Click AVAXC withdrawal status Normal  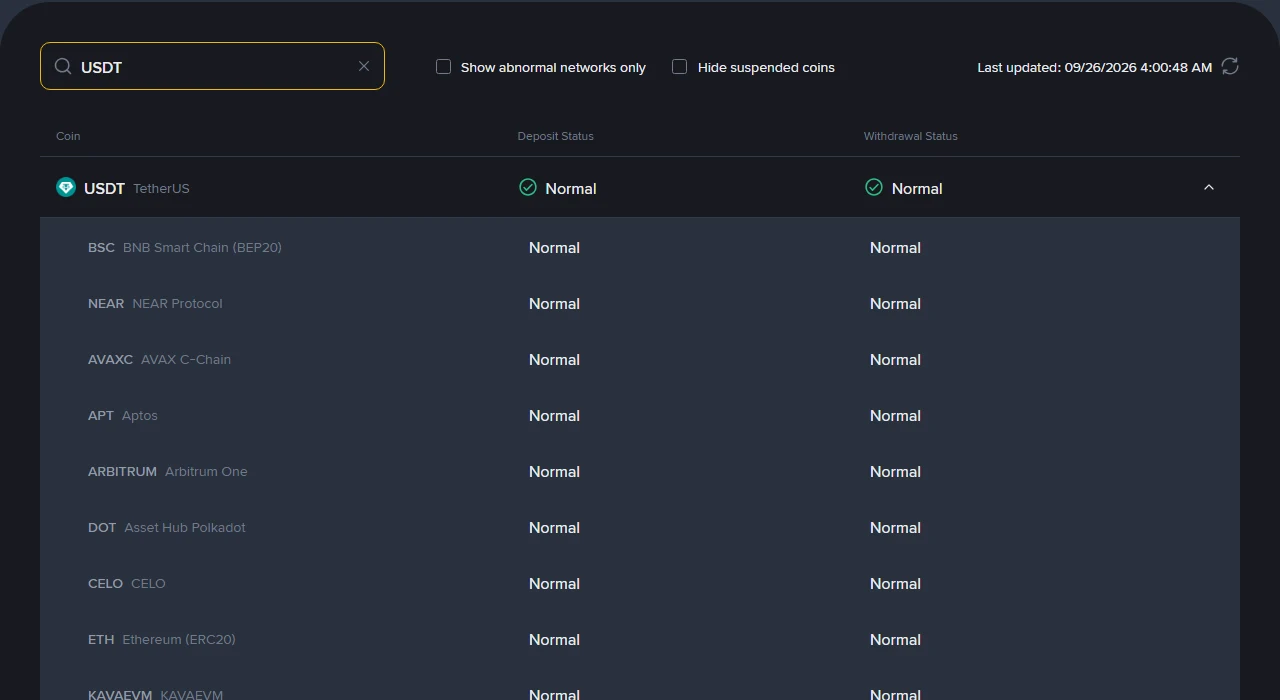[x=895, y=359]
